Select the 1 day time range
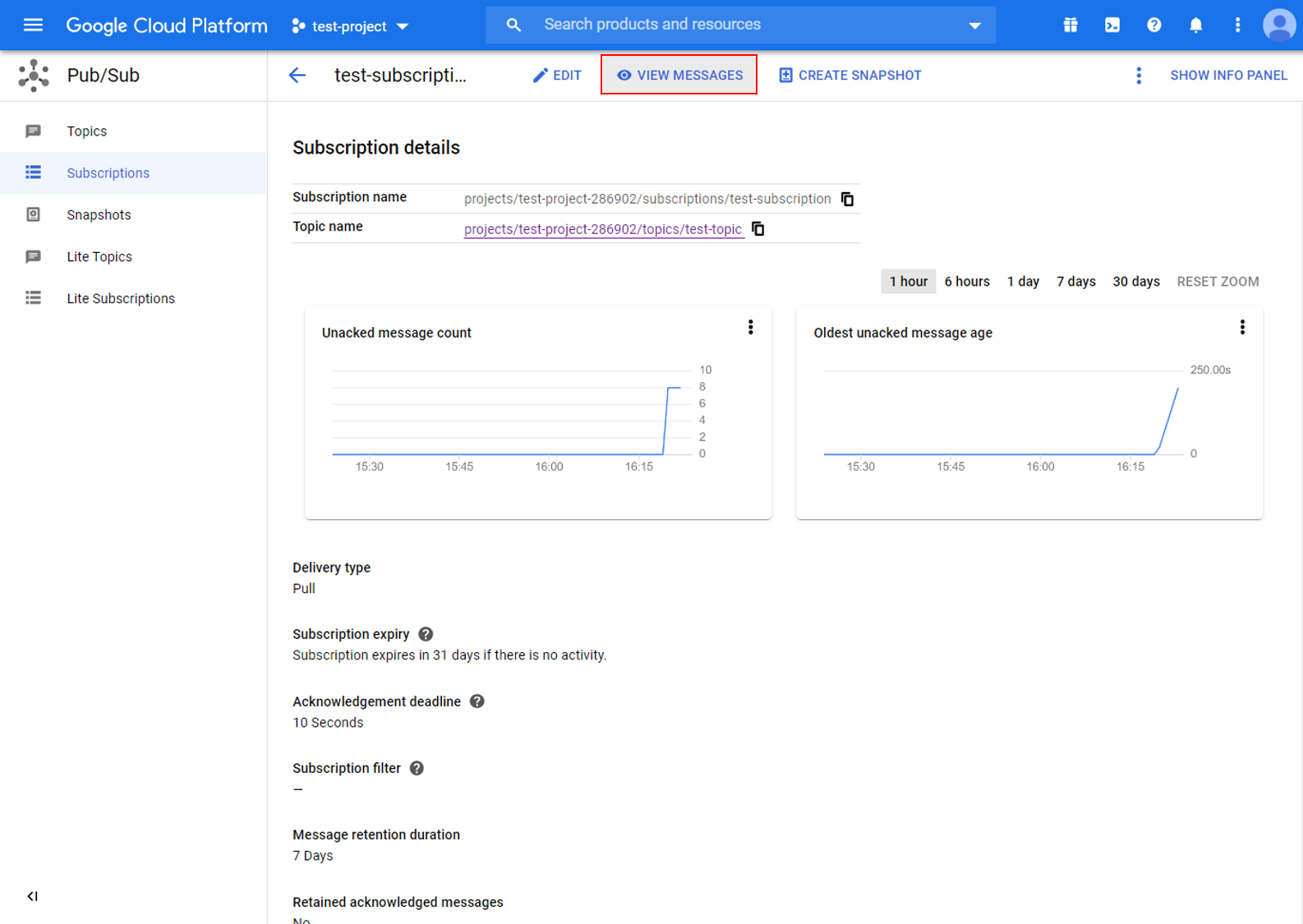Image resolution: width=1303 pixels, height=924 pixels. coord(1024,282)
